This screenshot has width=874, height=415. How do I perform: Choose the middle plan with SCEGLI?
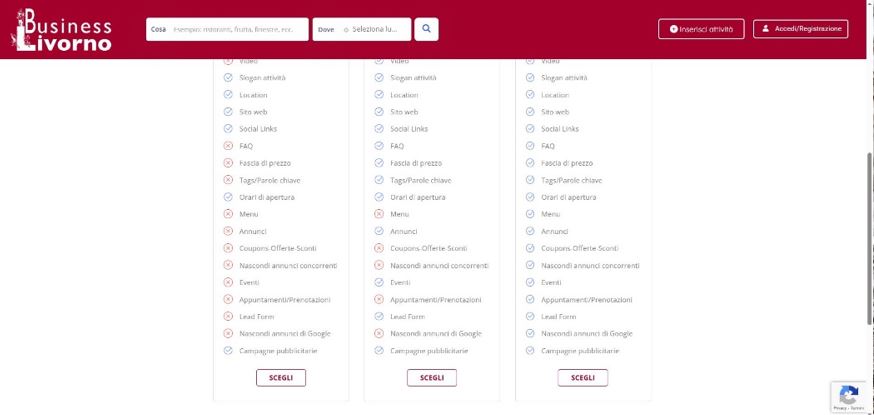431,378
